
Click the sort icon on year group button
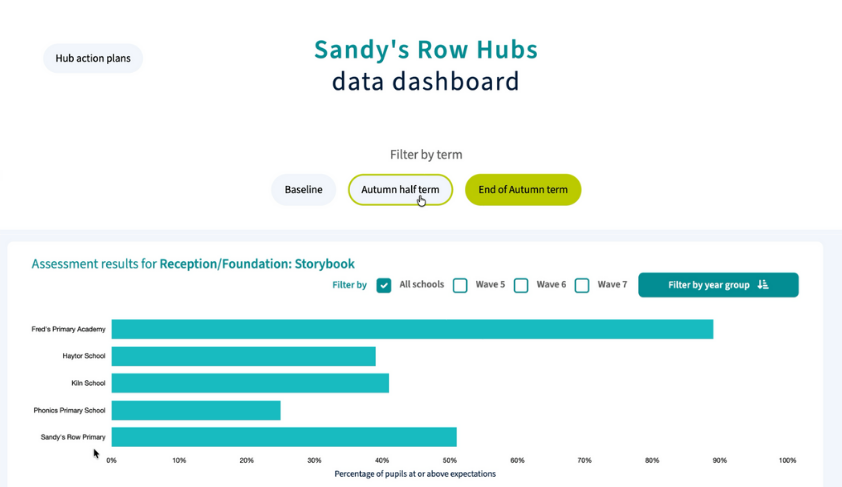tap(763, 285)
